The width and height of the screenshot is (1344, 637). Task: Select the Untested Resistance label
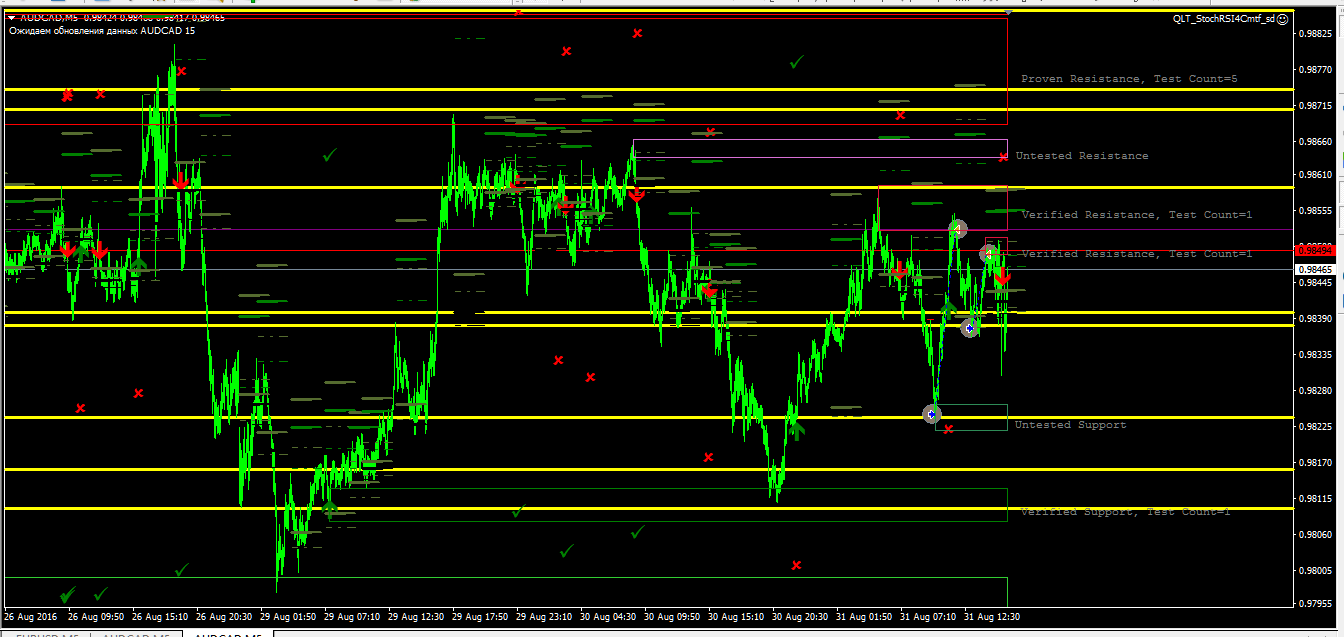[x=1082, y=156]
